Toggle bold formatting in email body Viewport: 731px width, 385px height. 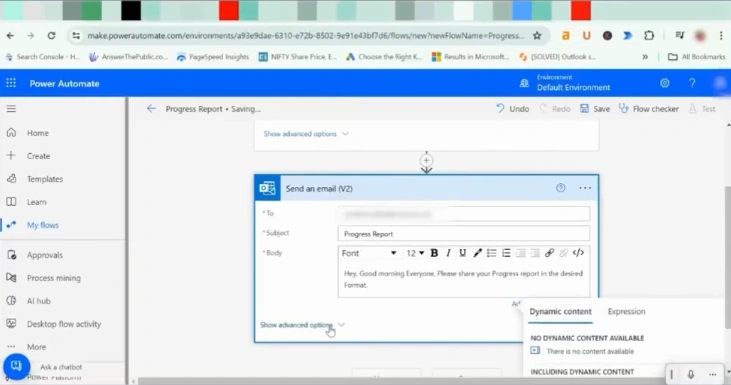pyautogui.click(x=434, y=253)
